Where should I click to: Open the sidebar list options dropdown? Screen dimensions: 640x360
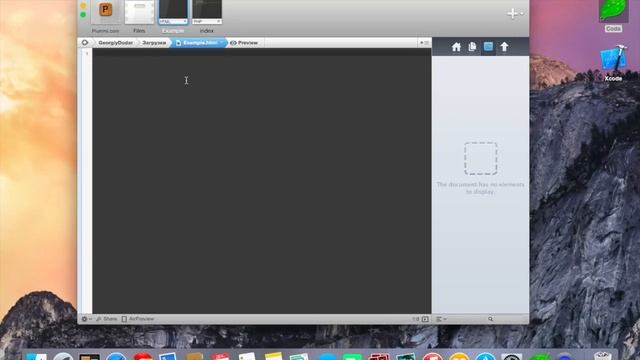(x=441, y=319)
